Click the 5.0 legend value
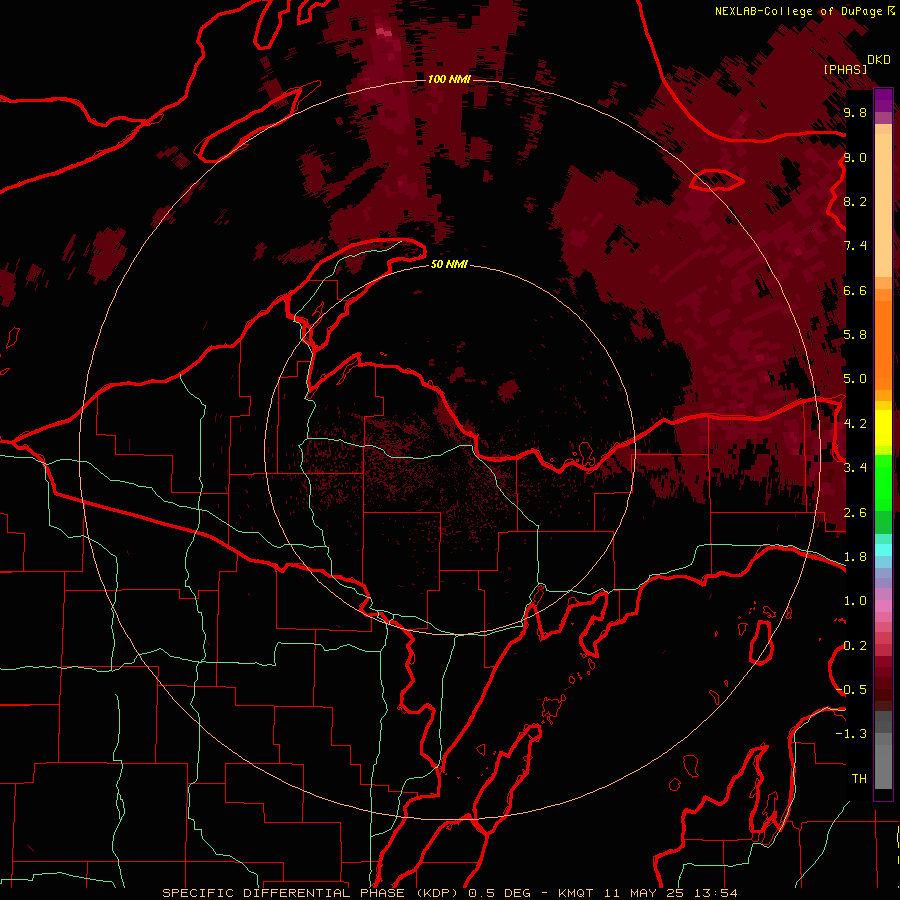 [x=855, y=379]
